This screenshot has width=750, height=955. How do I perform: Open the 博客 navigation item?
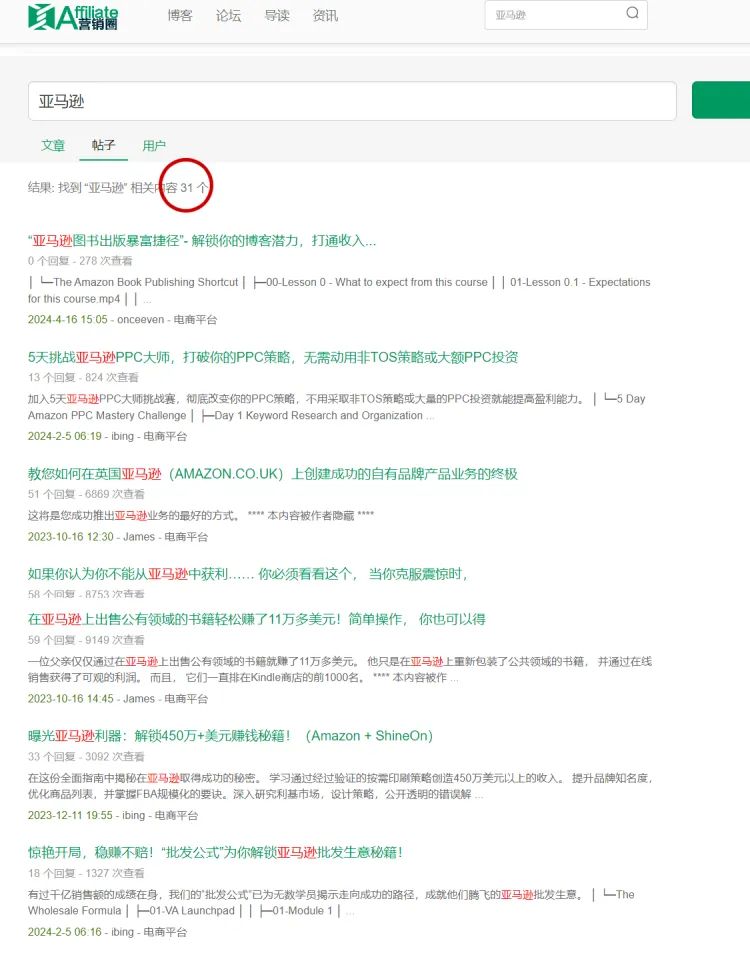pos(180,15)
